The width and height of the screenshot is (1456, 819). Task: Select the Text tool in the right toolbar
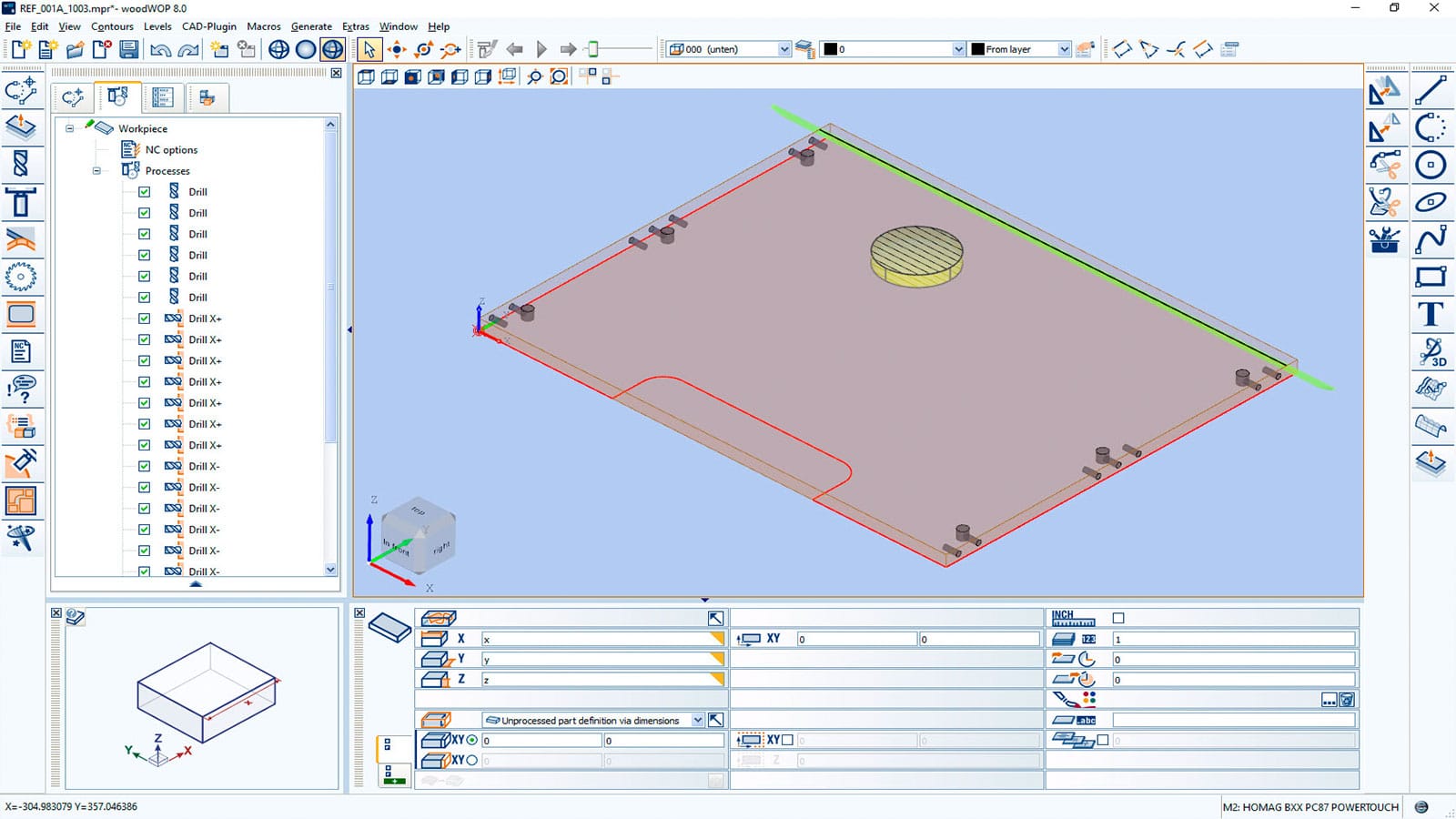[x=1431, y=316]
